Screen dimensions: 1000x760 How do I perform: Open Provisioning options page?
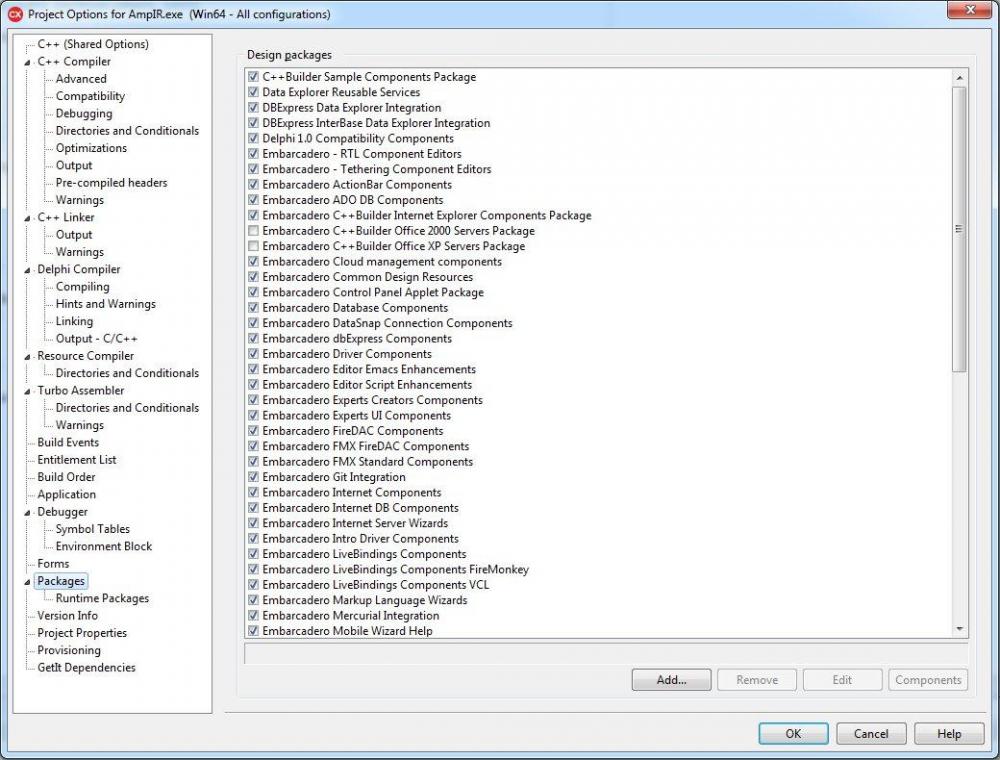pyautogui.click(x=69, y=650)
